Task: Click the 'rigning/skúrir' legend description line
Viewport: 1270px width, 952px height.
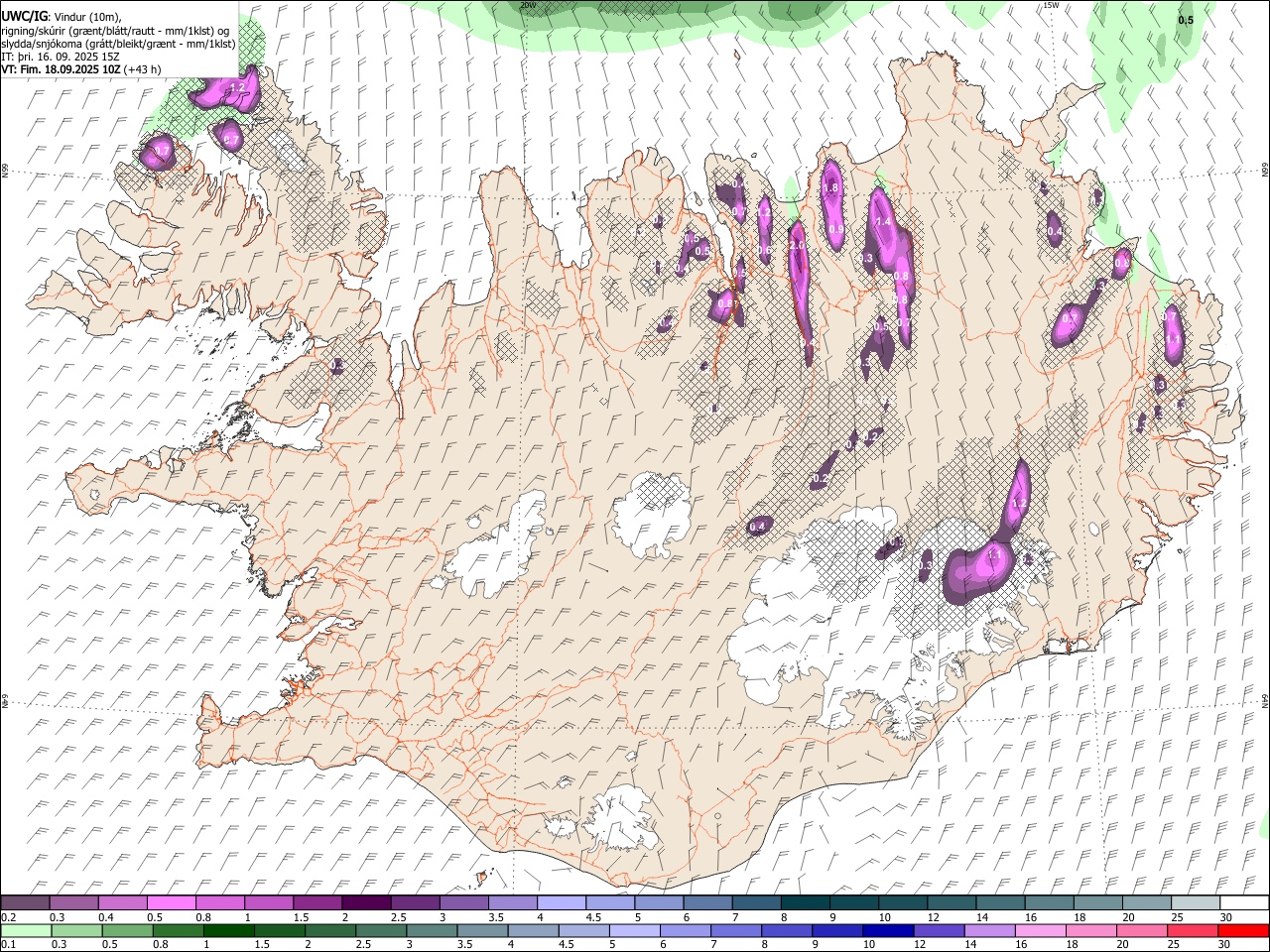Action: coord(115,31)
